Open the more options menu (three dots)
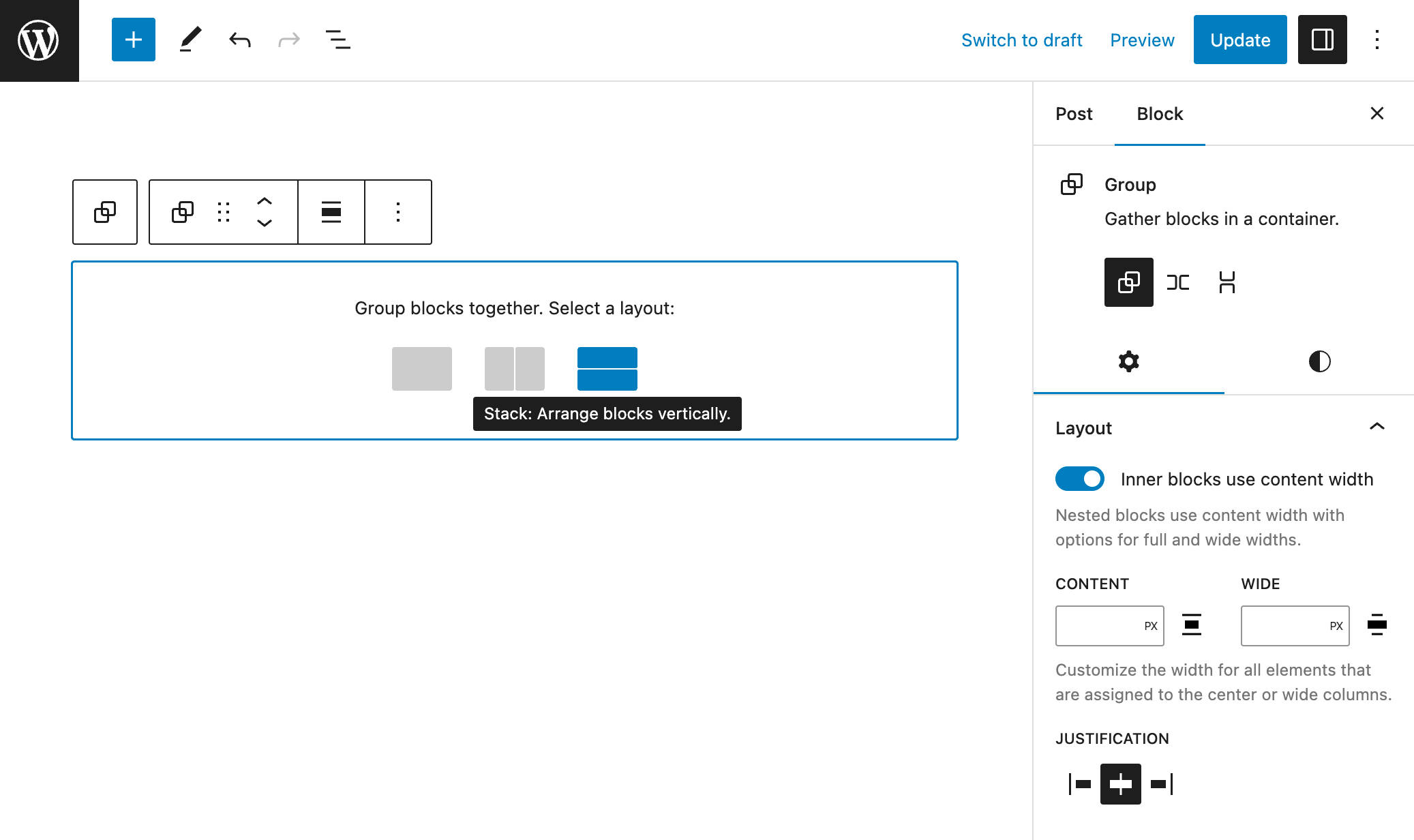Image resolution: width=1414 pixels, height=840 pixels. 397,211
